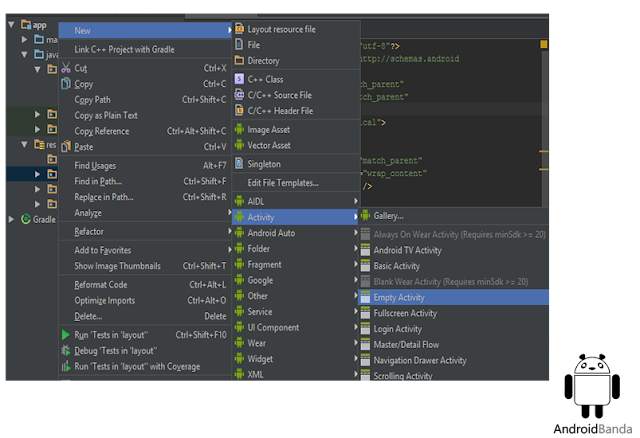Select the New menu entry

145,31
